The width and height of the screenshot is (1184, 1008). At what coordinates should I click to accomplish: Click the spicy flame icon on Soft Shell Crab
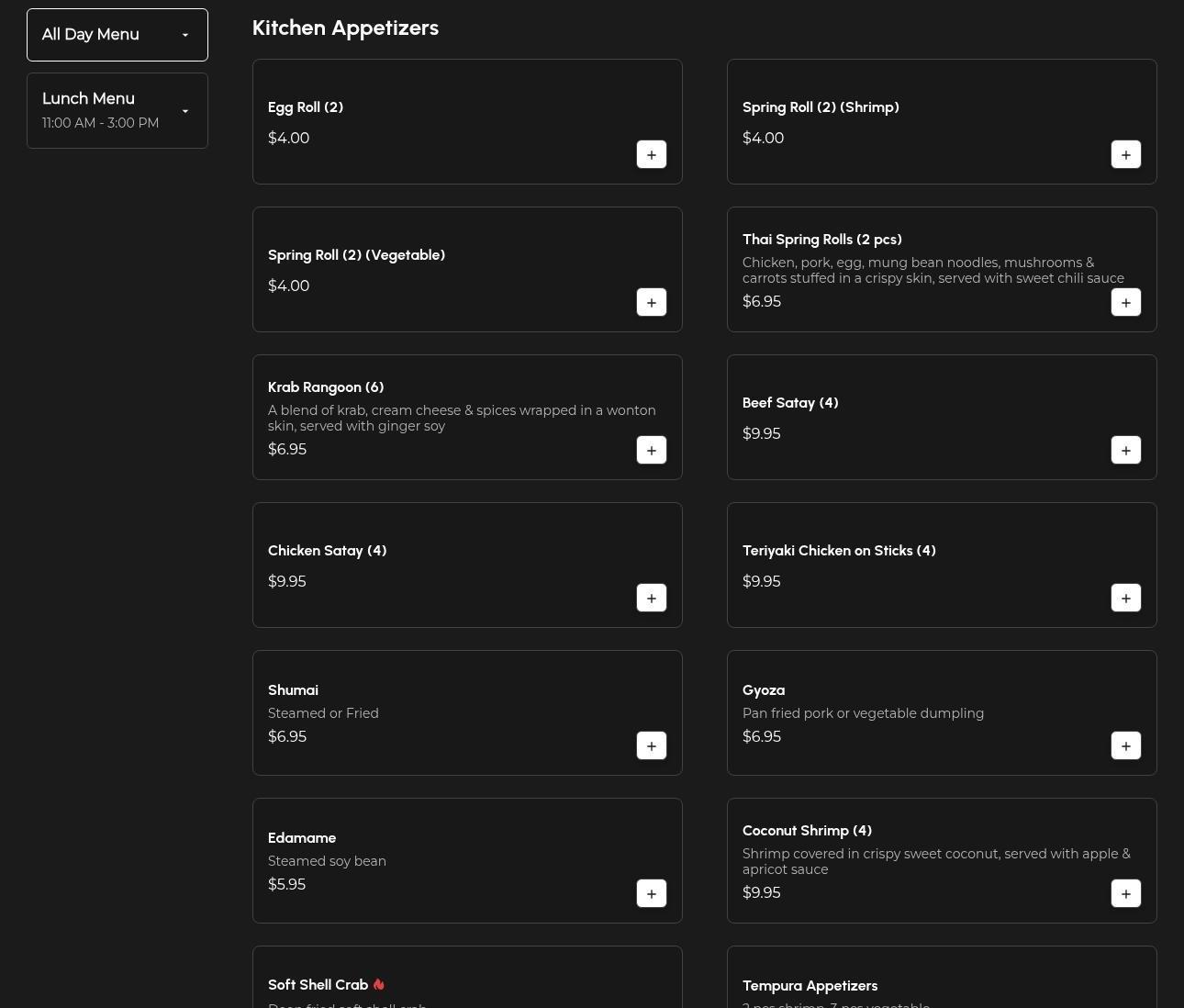pyautogui.click(x=379, y=984)
